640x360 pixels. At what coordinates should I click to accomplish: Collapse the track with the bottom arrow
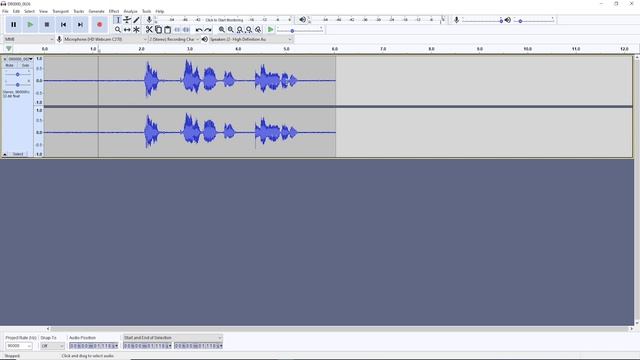pos(5,154)
